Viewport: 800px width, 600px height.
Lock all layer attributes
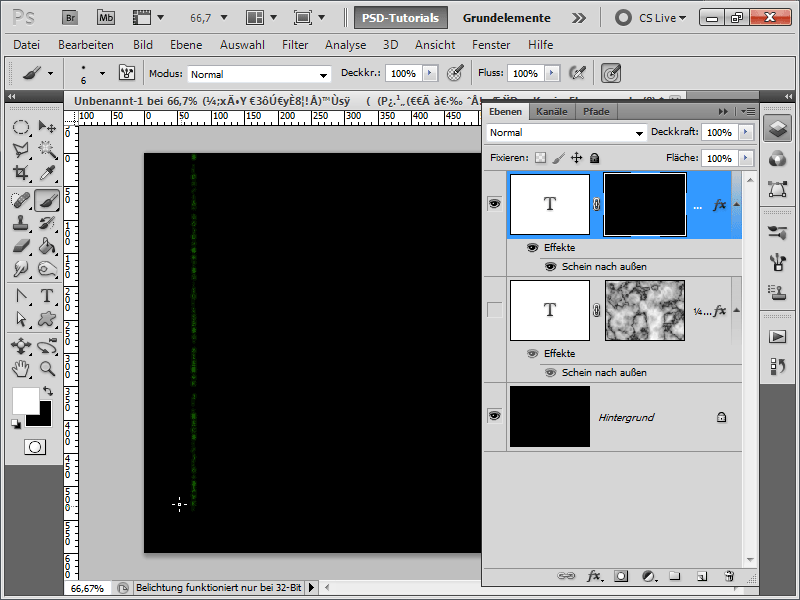click(x=594, y=158)
